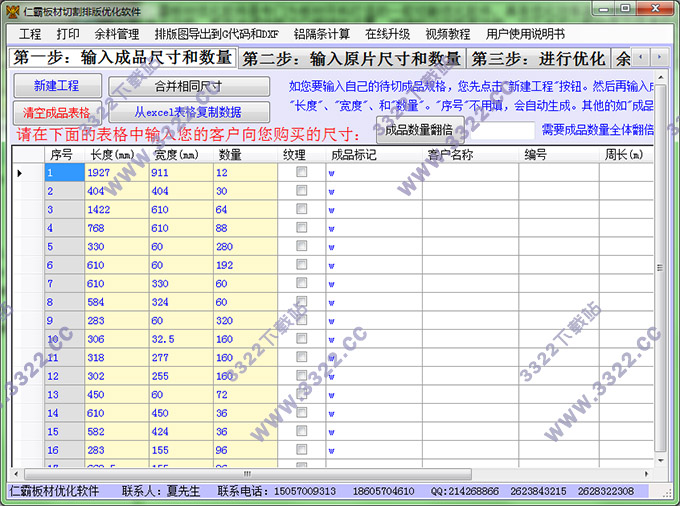Viewport: 680px width, 506px height.
Task: Click the 成品数量翻倍 button
Action: 420,130
